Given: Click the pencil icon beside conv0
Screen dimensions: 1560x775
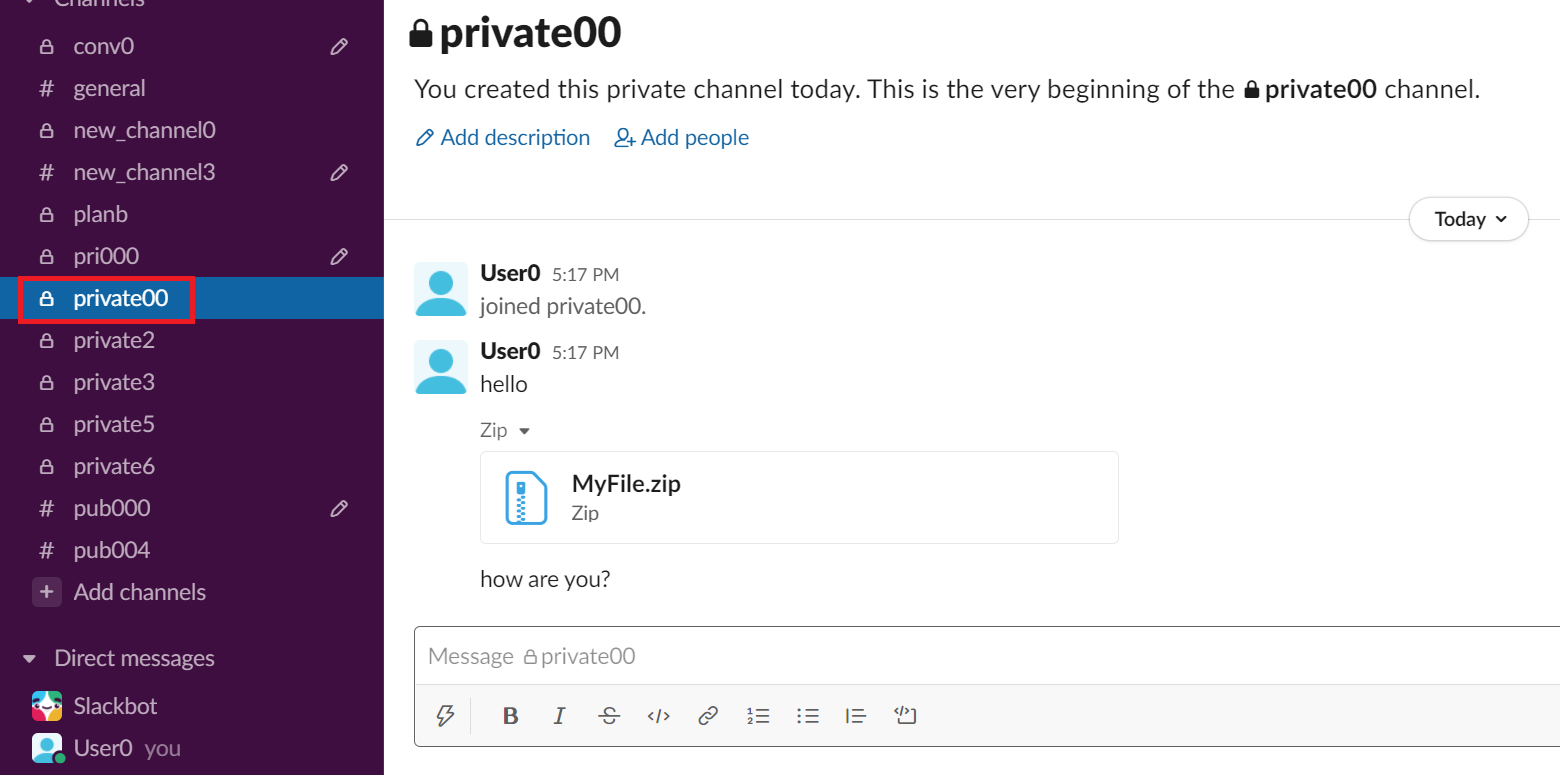Looking at the screenshot, I should point(339,46).
